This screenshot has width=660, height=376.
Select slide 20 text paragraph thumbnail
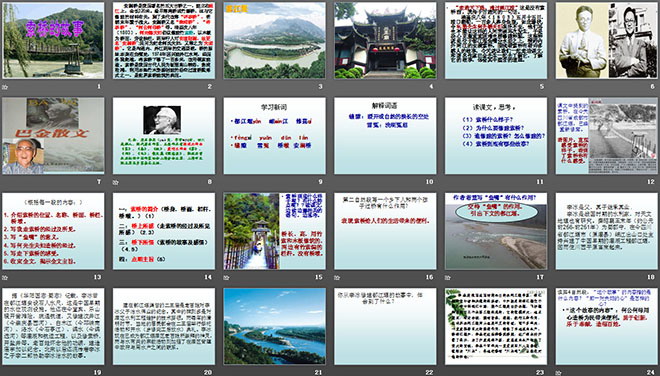[164, 326]
